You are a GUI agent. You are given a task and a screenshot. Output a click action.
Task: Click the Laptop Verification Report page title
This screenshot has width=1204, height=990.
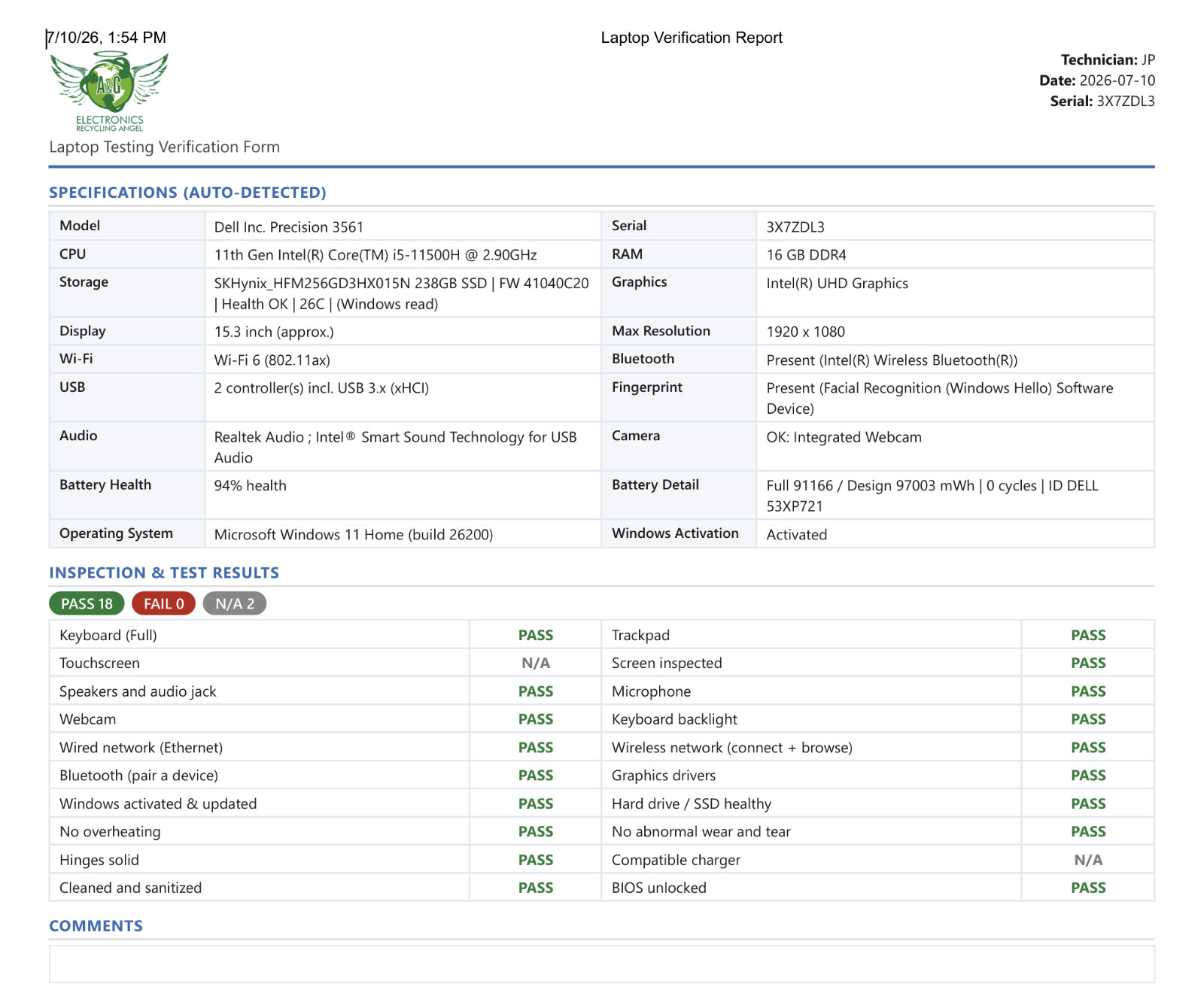click(x=692, y=38)
